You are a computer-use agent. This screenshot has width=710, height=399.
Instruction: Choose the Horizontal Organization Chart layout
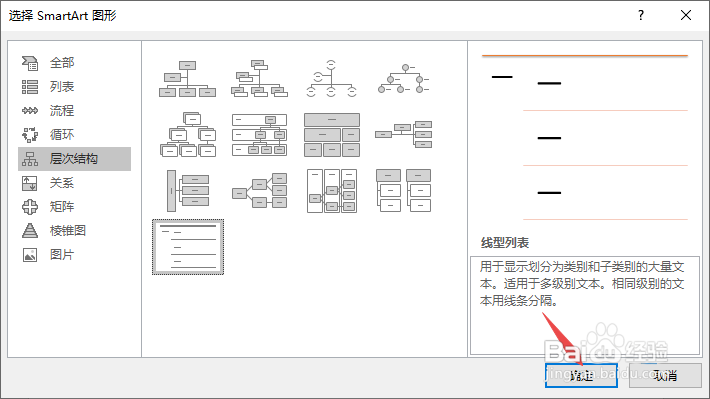click(x=403, y=135)
